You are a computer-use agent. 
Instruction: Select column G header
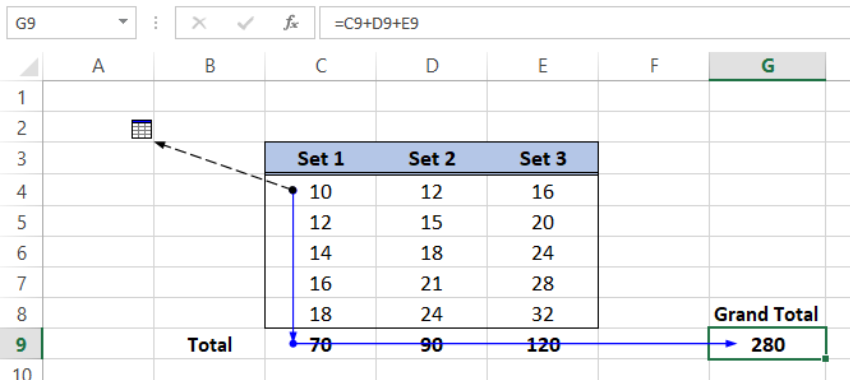coord(767,66)
